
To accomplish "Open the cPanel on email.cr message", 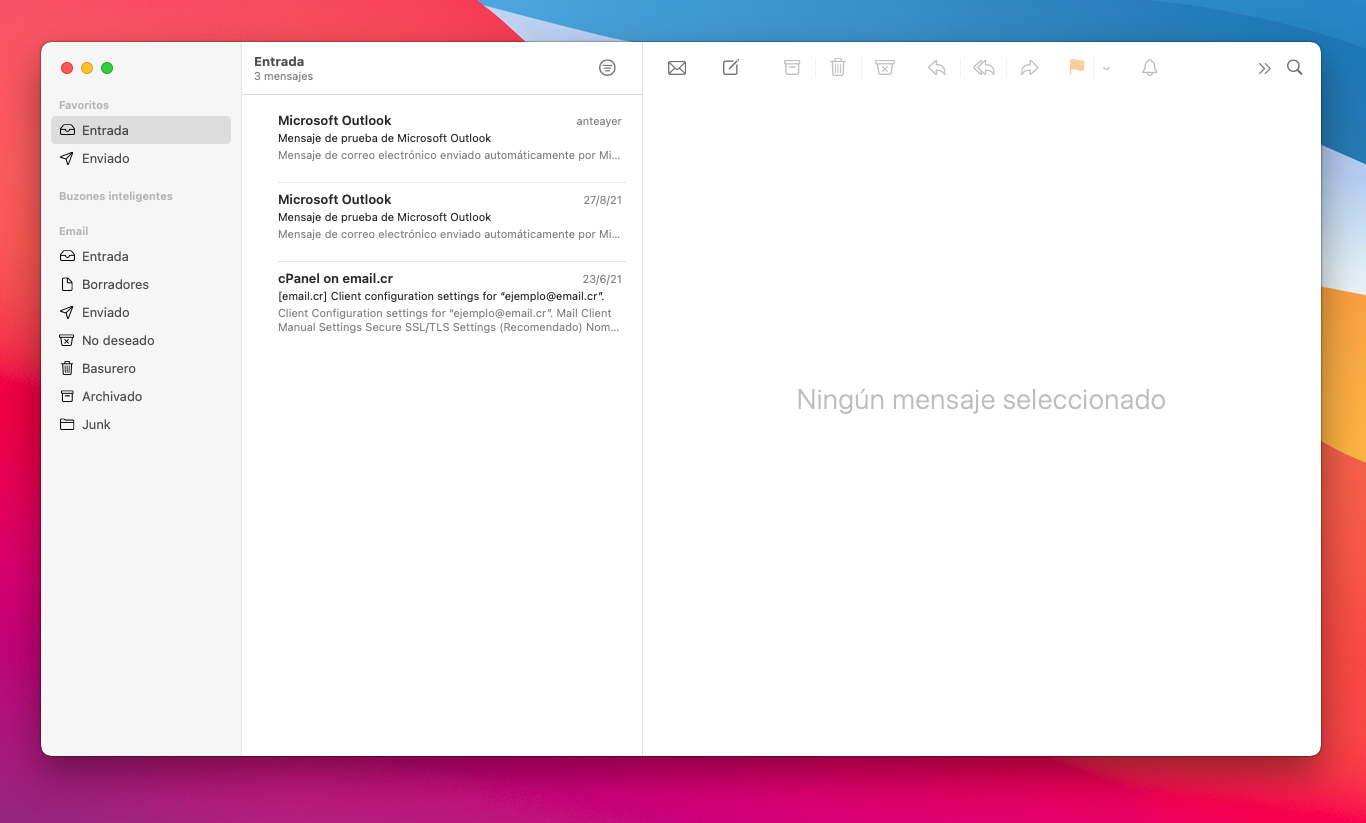I will click(450, 301).
